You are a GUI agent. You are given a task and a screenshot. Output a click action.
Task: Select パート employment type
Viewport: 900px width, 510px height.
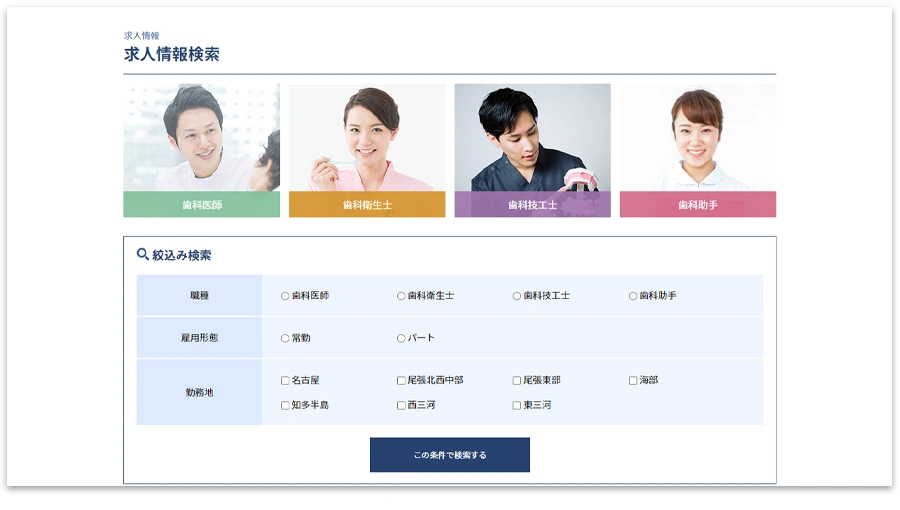click(x=401, y=338)
